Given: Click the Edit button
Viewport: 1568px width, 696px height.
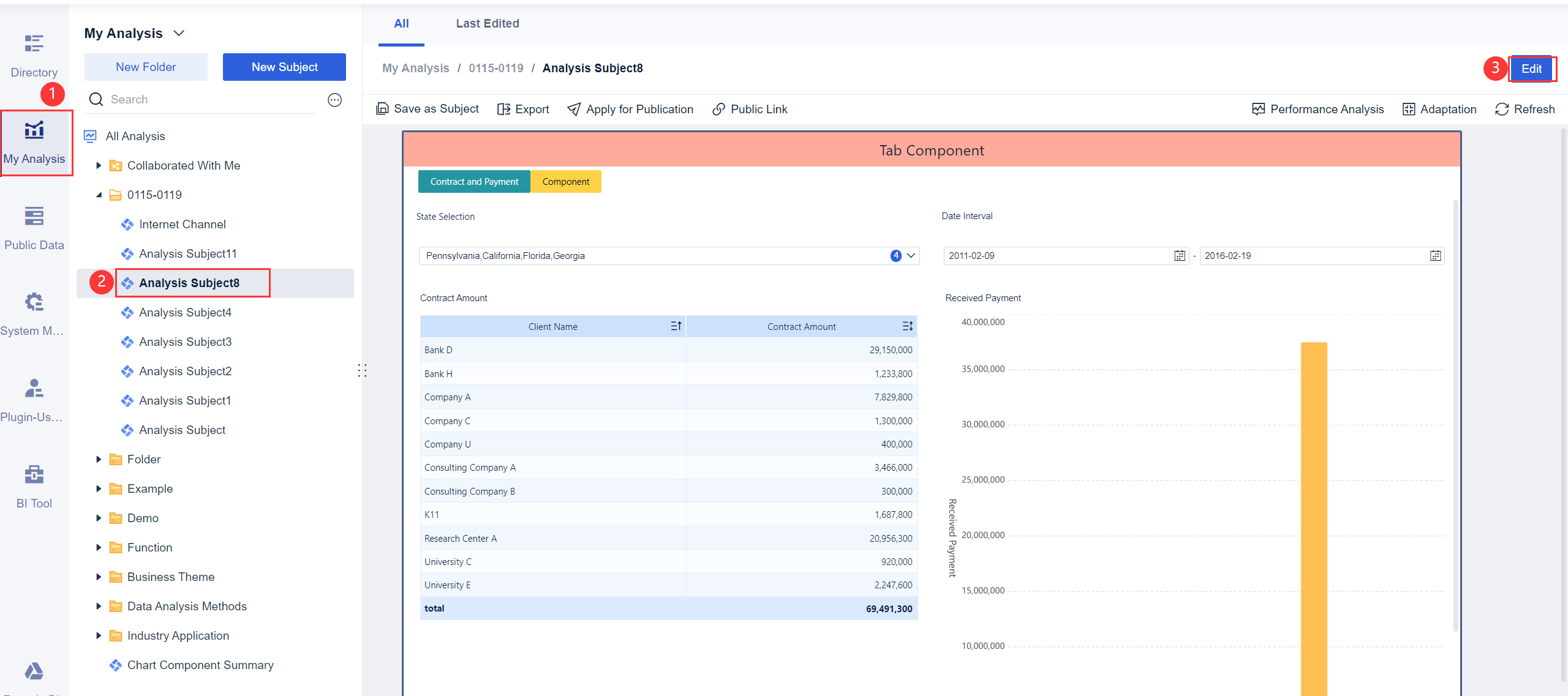Looking at the screenshot, I should pos(1531,69).
